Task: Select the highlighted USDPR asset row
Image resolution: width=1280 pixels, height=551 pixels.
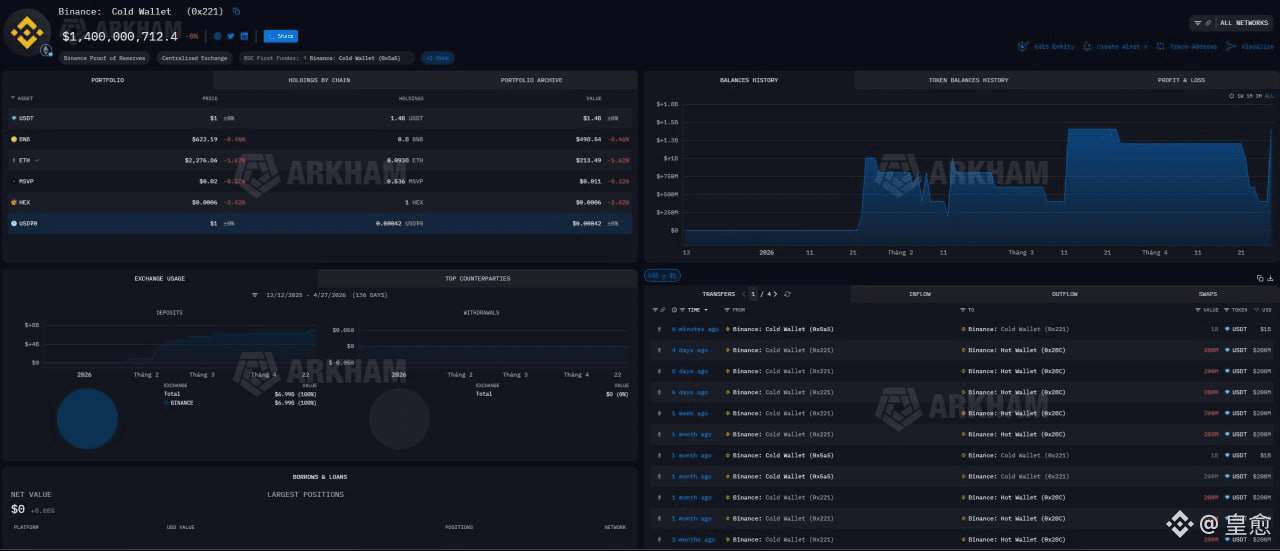Action: click(319, 223)
